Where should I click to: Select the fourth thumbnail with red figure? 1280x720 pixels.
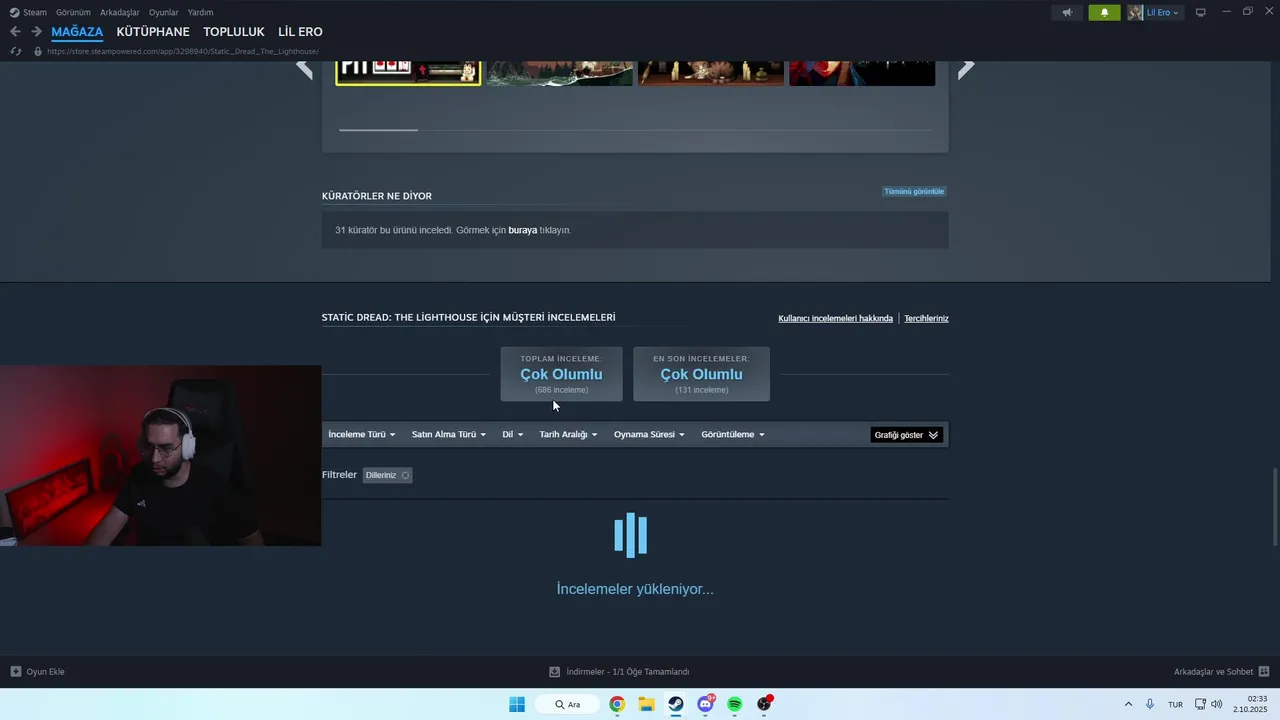862,72
